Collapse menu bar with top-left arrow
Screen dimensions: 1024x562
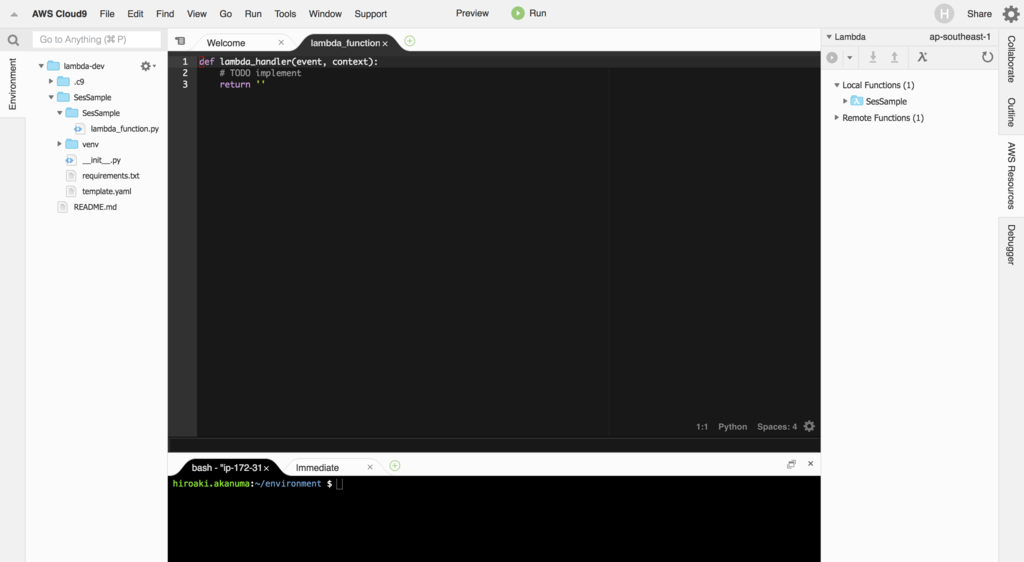[x=14, y=14]
